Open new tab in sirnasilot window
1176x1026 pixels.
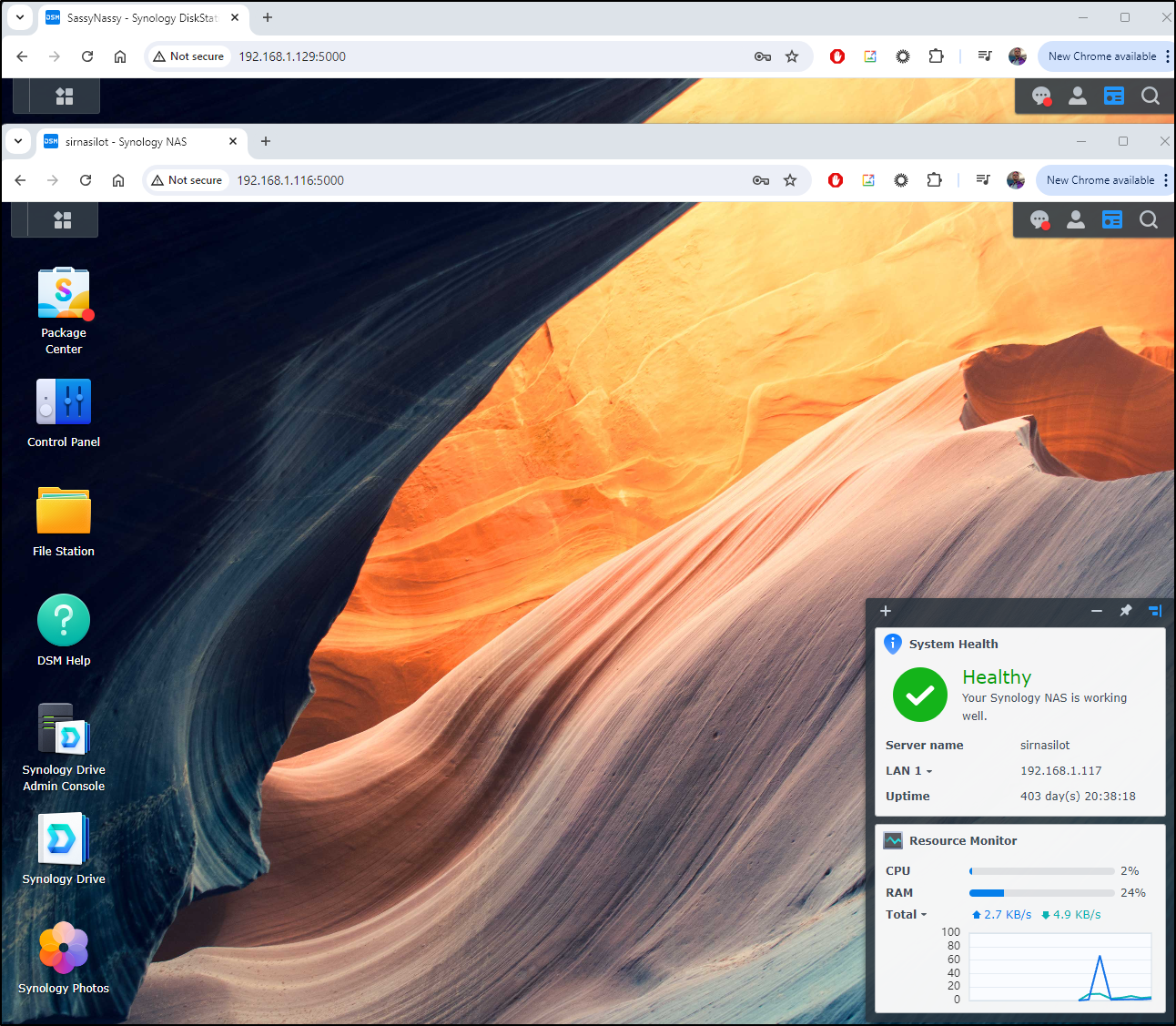click(266, 141)
